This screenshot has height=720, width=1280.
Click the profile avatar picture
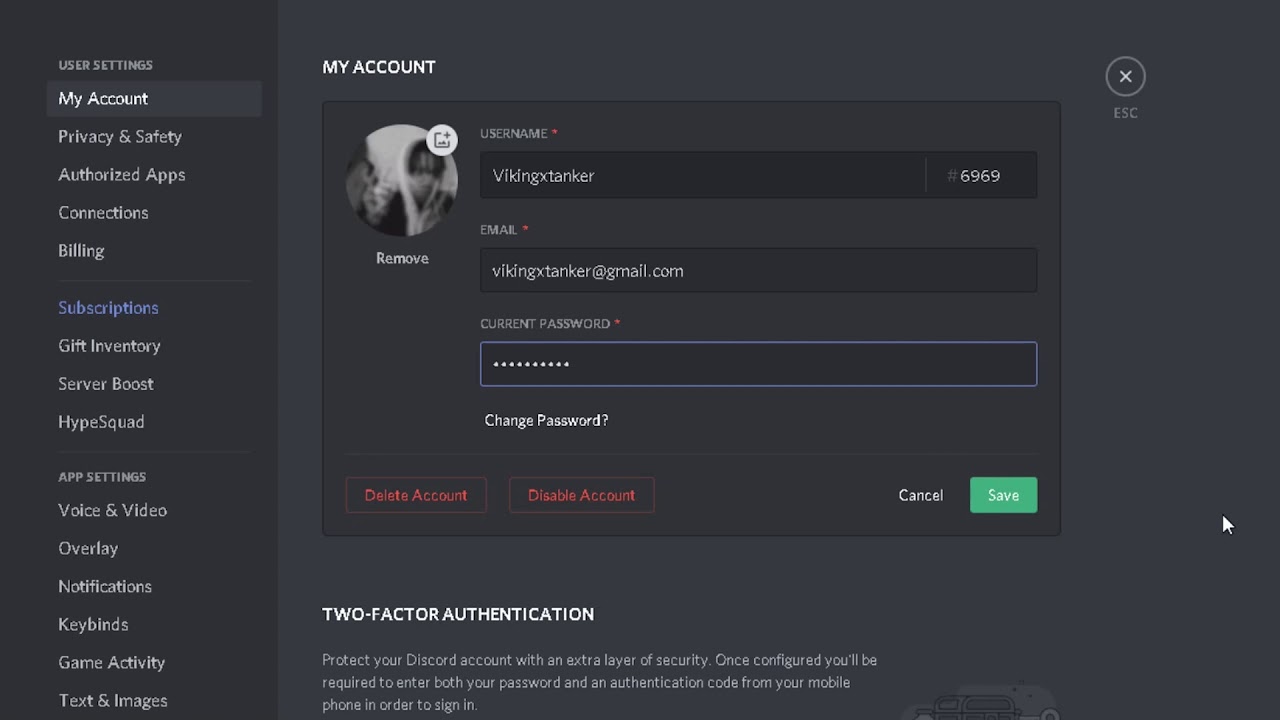coord(400,183)
